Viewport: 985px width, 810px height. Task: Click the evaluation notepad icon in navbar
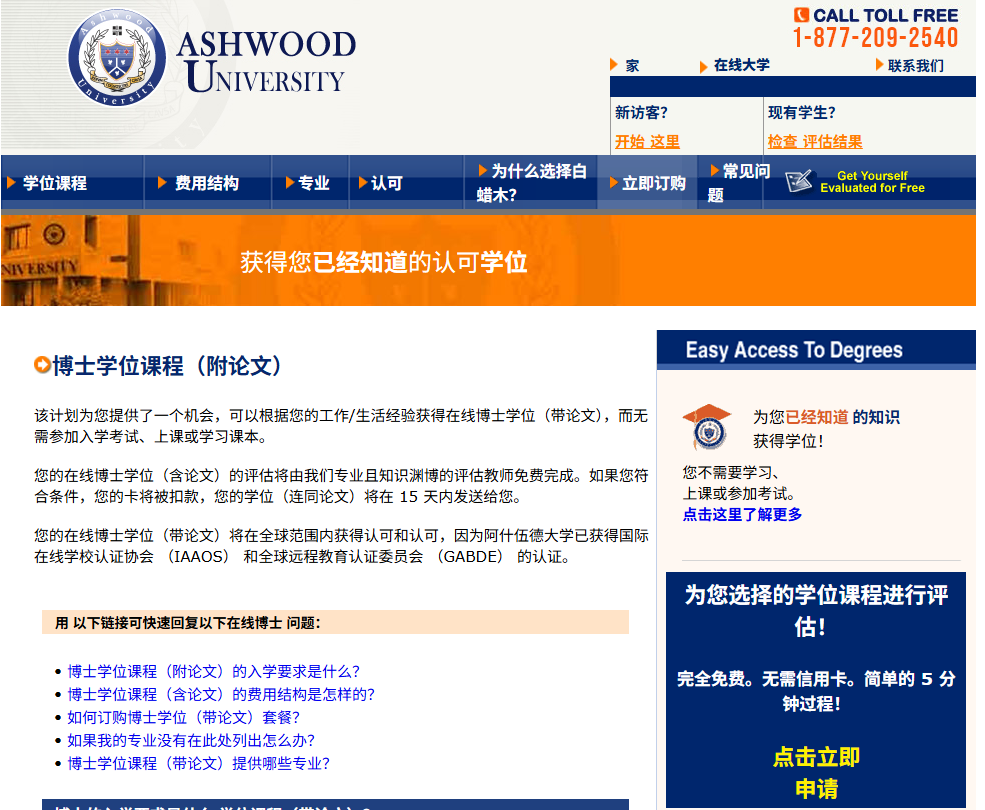pyautogui.click(x=798, y=181)
